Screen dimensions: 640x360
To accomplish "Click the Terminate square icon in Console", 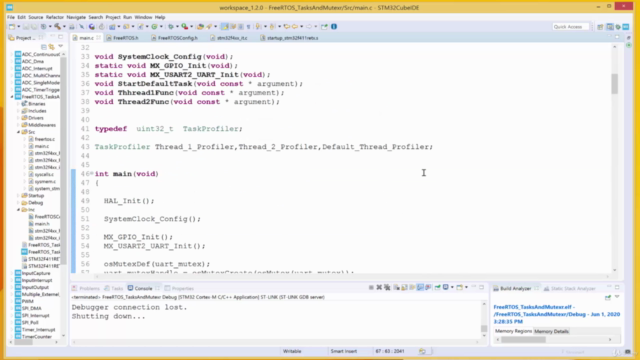I will coord(371,287).
